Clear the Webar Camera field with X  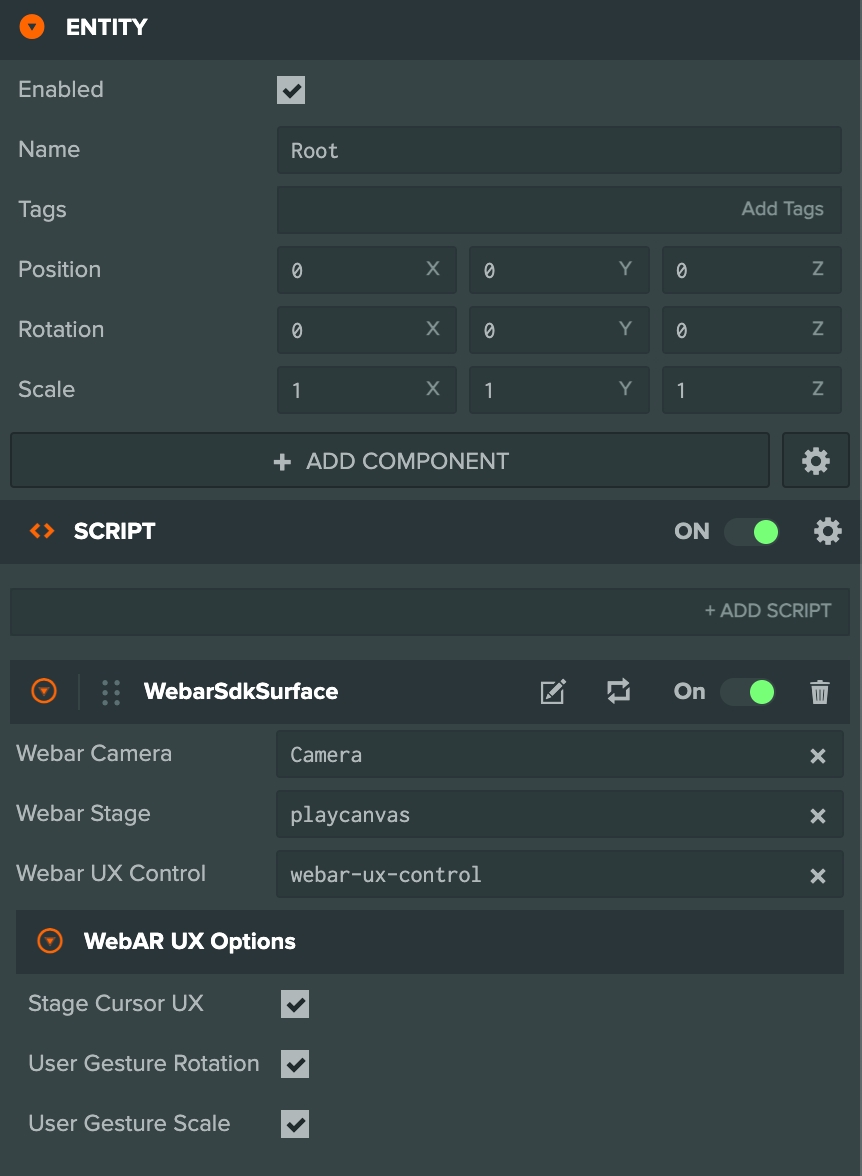tap(817, 756)
